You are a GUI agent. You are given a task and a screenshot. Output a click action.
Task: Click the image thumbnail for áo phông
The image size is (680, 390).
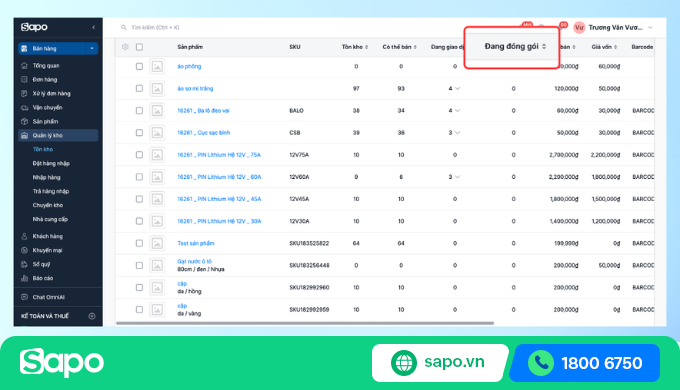(157, 66)
